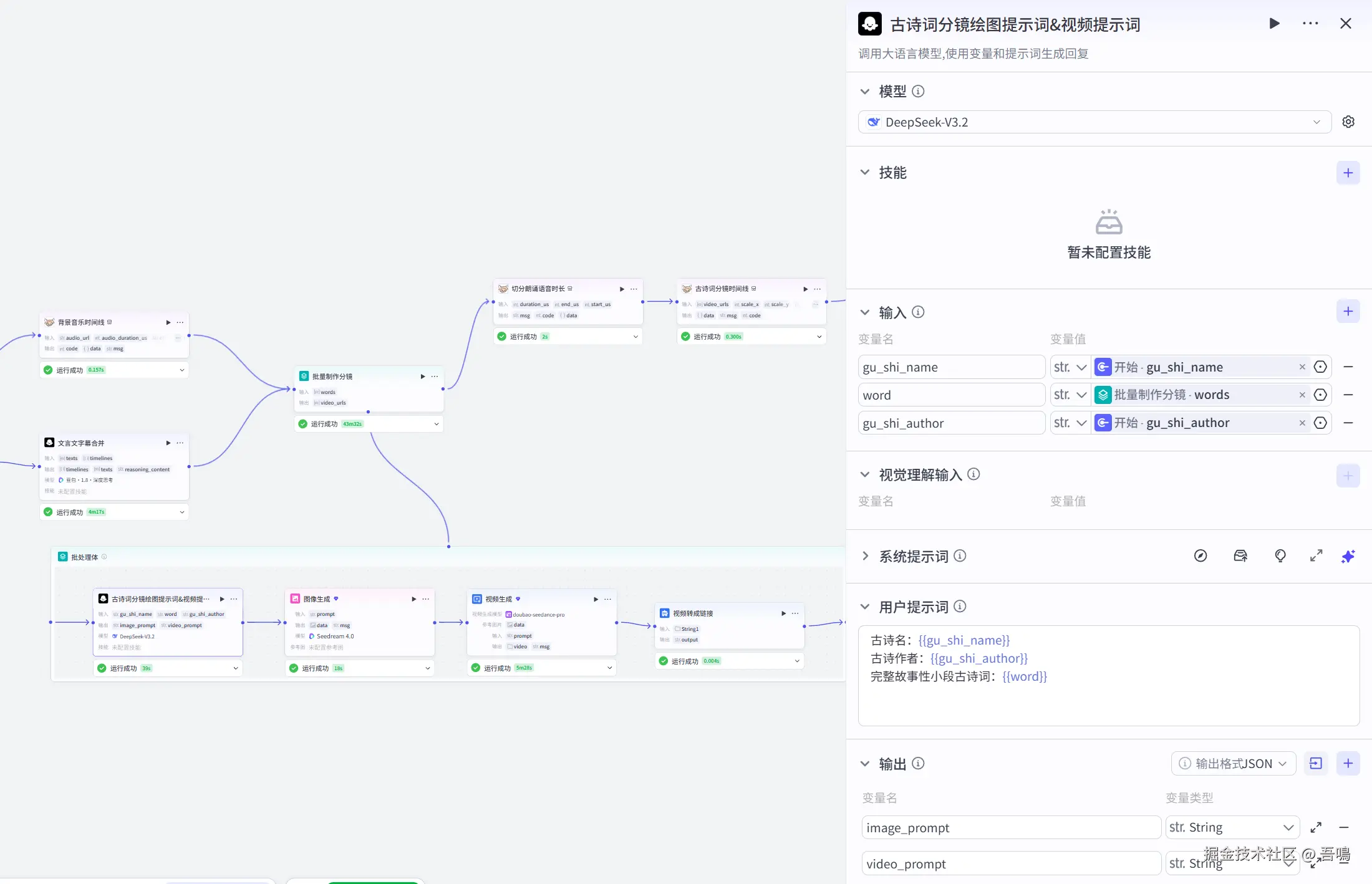Viewport: 1372px width, 884px height.
Task: Click the AI optimize sparkle icon for system prompt
Action: tap(1348, 556)
